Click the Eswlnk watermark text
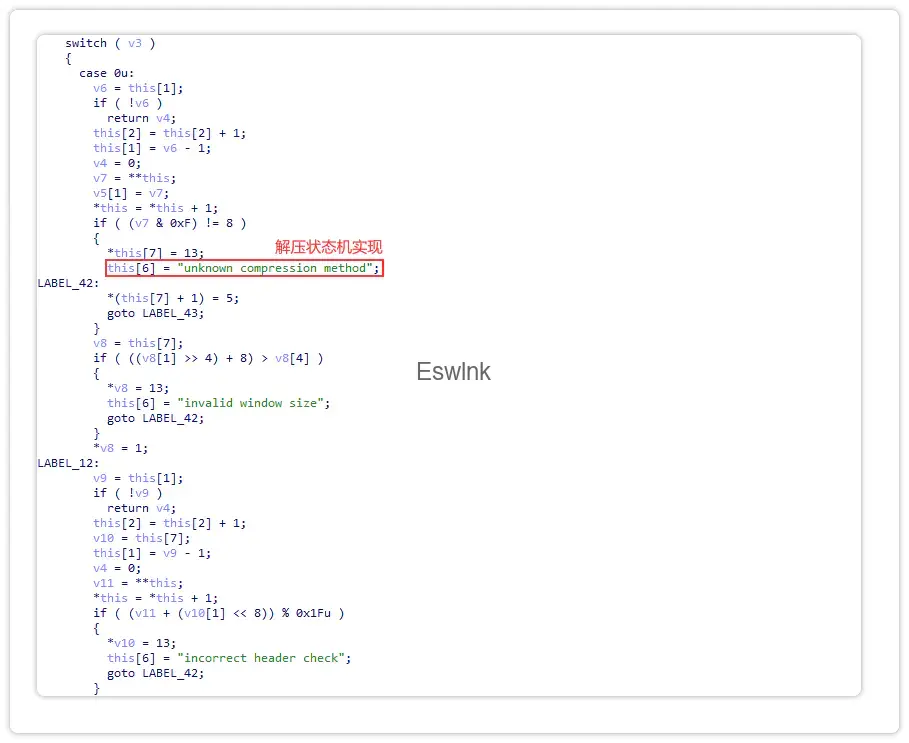Screen dimensions: 909x743 click(x=453, y=372)
